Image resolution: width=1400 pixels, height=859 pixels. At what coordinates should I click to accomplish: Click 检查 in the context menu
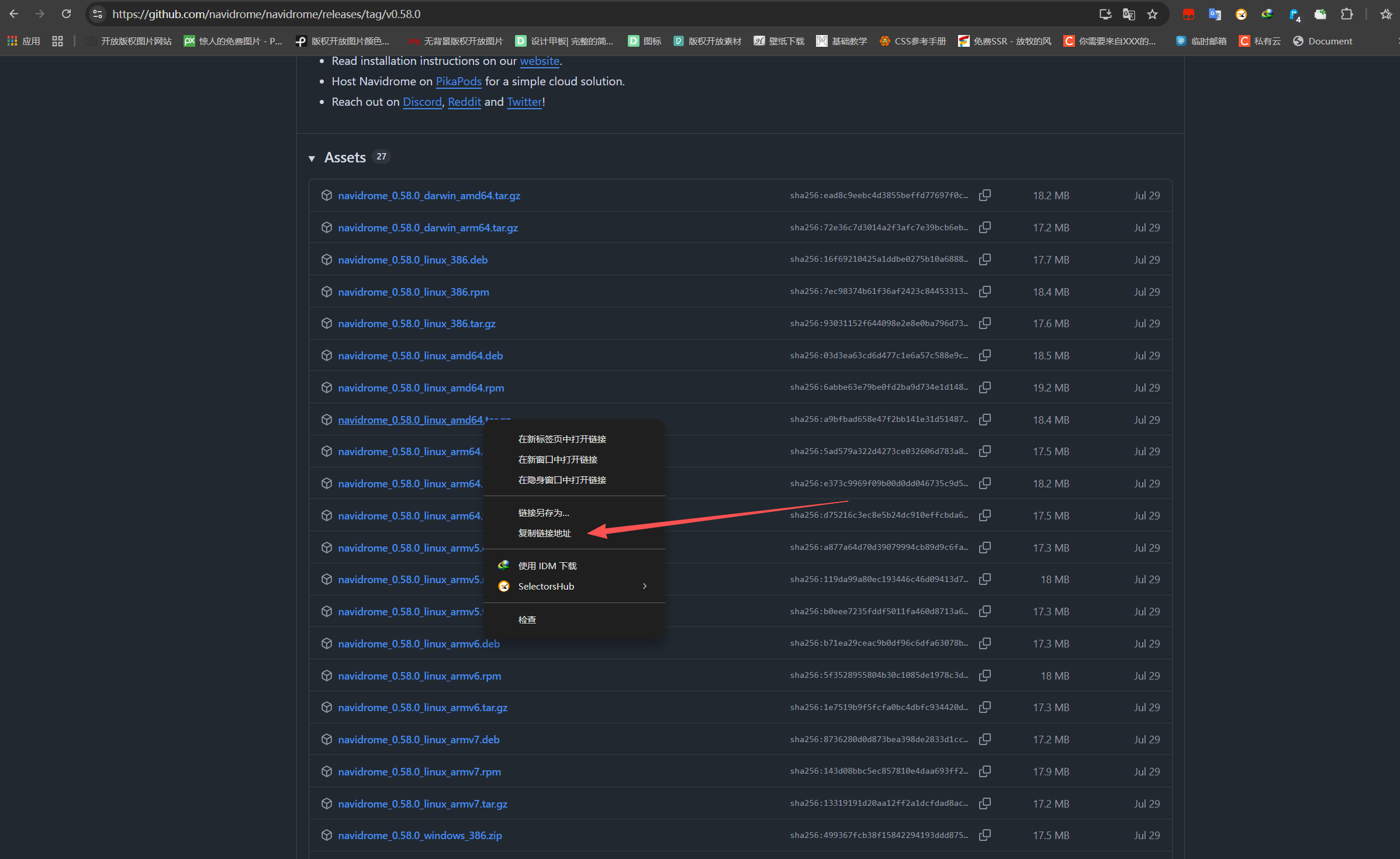click(527, 619)
